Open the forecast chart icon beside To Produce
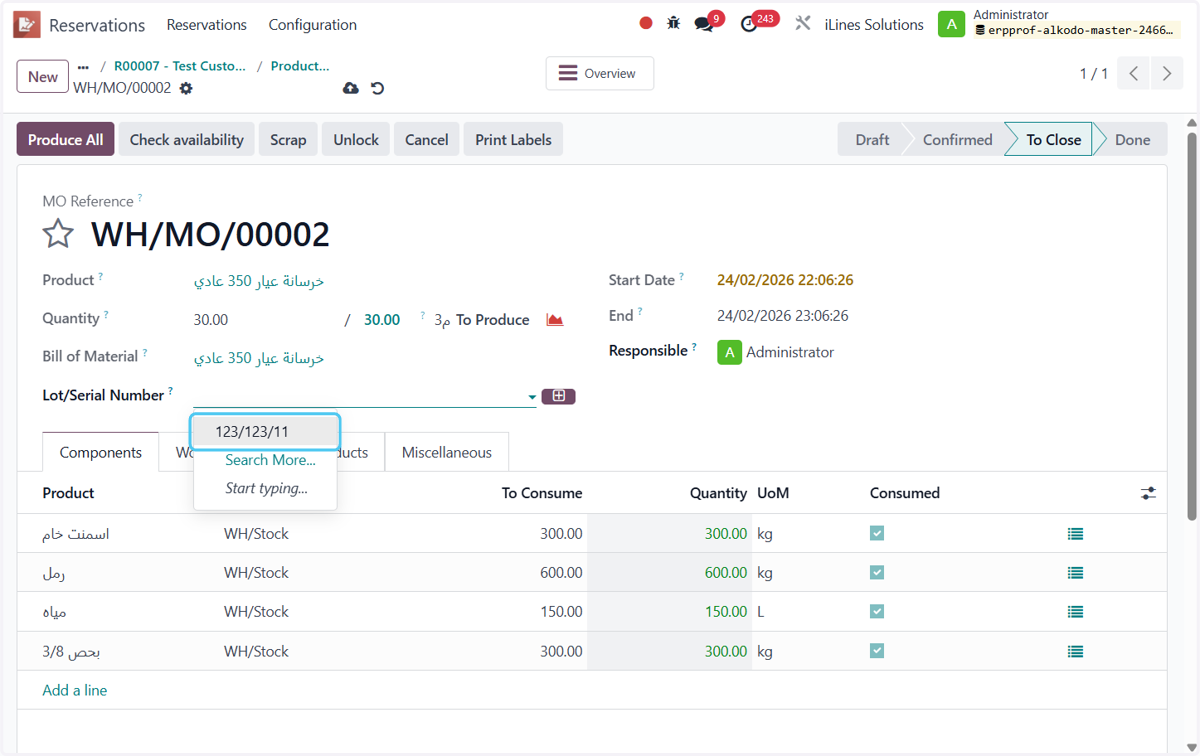This screenshot has width=1200, height=756. coord(555,320)
